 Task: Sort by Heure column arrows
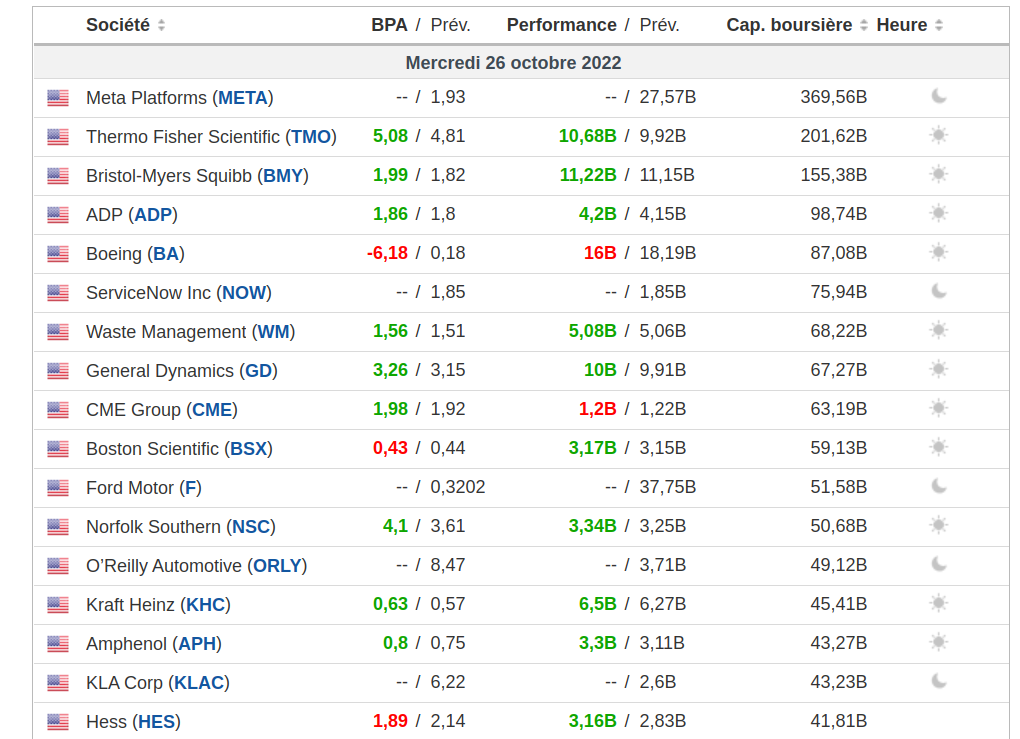(x=939, y=25)
